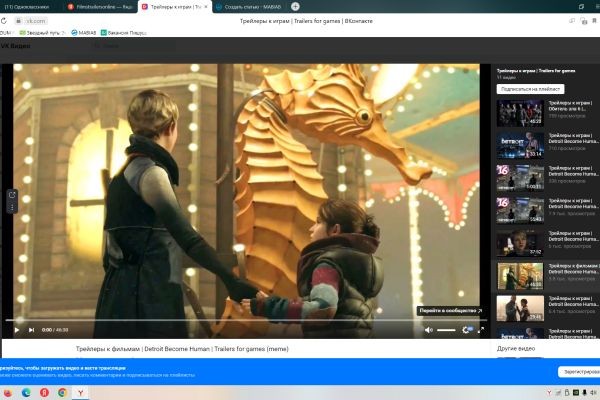Click the share icon beside the video

pos(12,195)
